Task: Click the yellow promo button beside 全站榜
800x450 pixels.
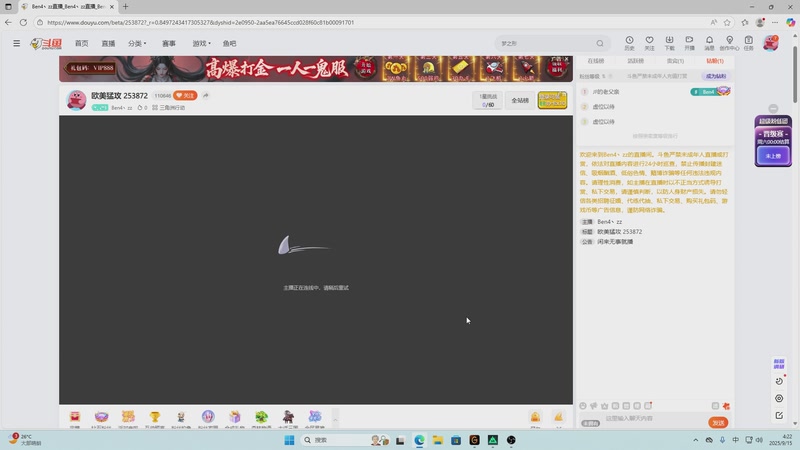Action: [x=552, y=100]
